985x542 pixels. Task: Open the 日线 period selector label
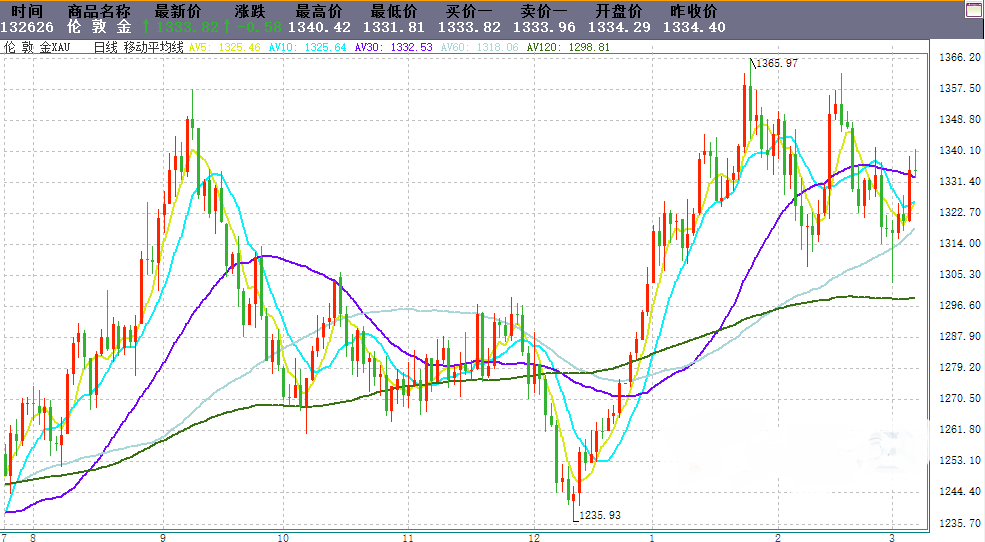pos(105,47)
